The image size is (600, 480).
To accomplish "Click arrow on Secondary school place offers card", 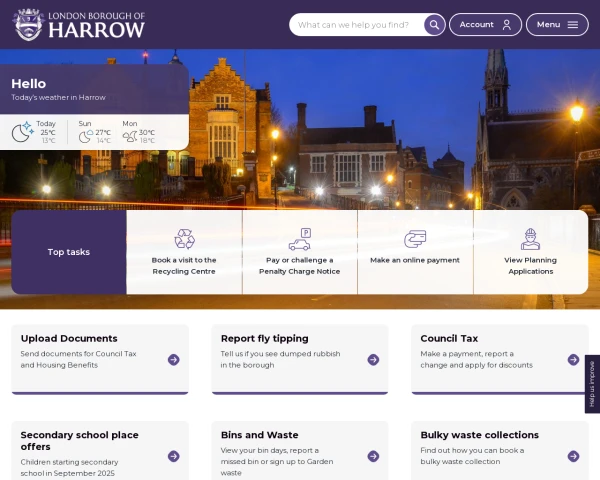I will point(173,456).
